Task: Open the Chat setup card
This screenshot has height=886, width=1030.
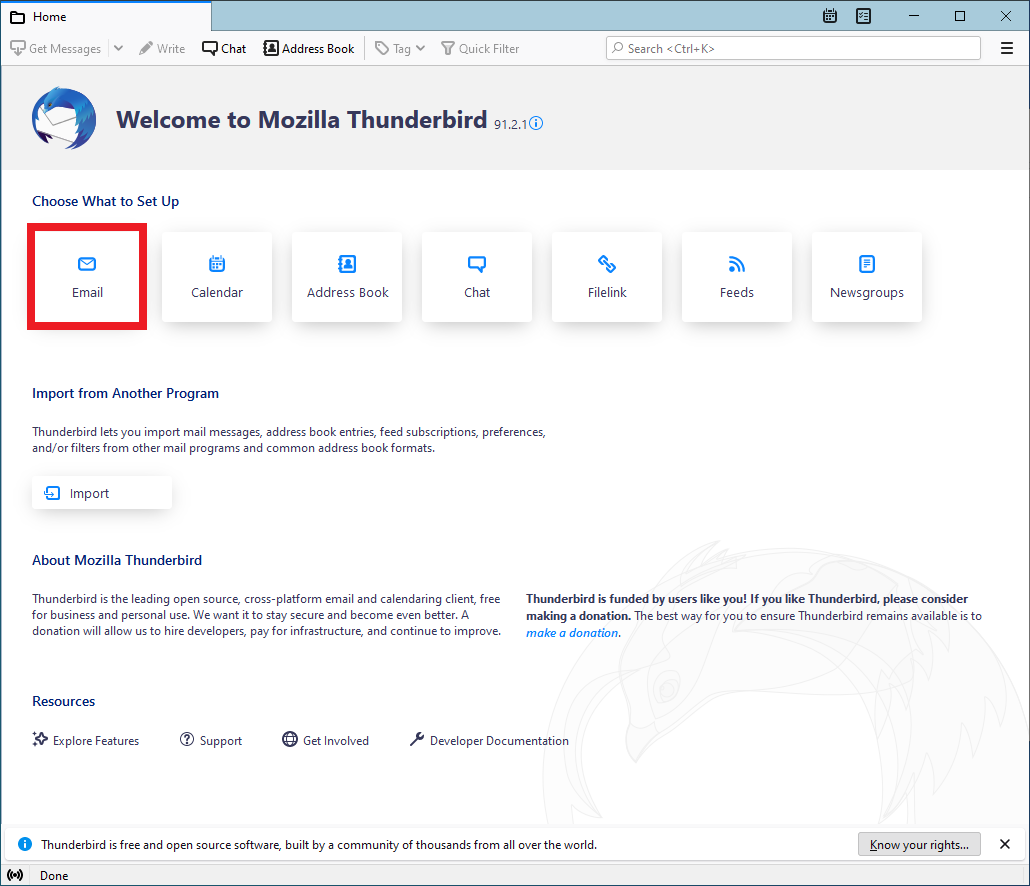Action: click(x=477, y=277)
